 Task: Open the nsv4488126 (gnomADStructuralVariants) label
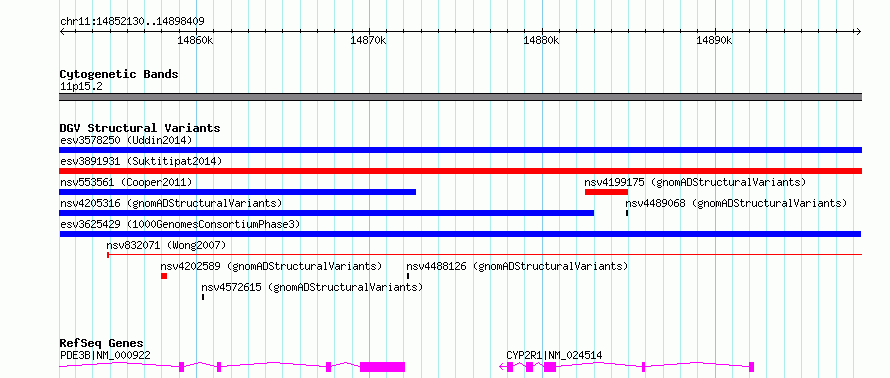pyautogui.click(x=517, y=266)
